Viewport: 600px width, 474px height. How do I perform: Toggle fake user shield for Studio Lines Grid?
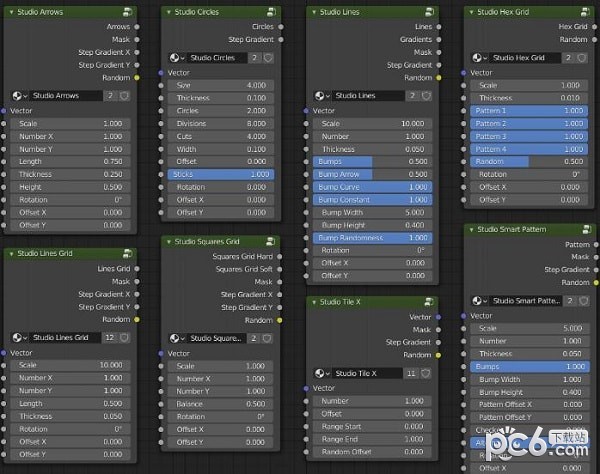pos(124,337)
